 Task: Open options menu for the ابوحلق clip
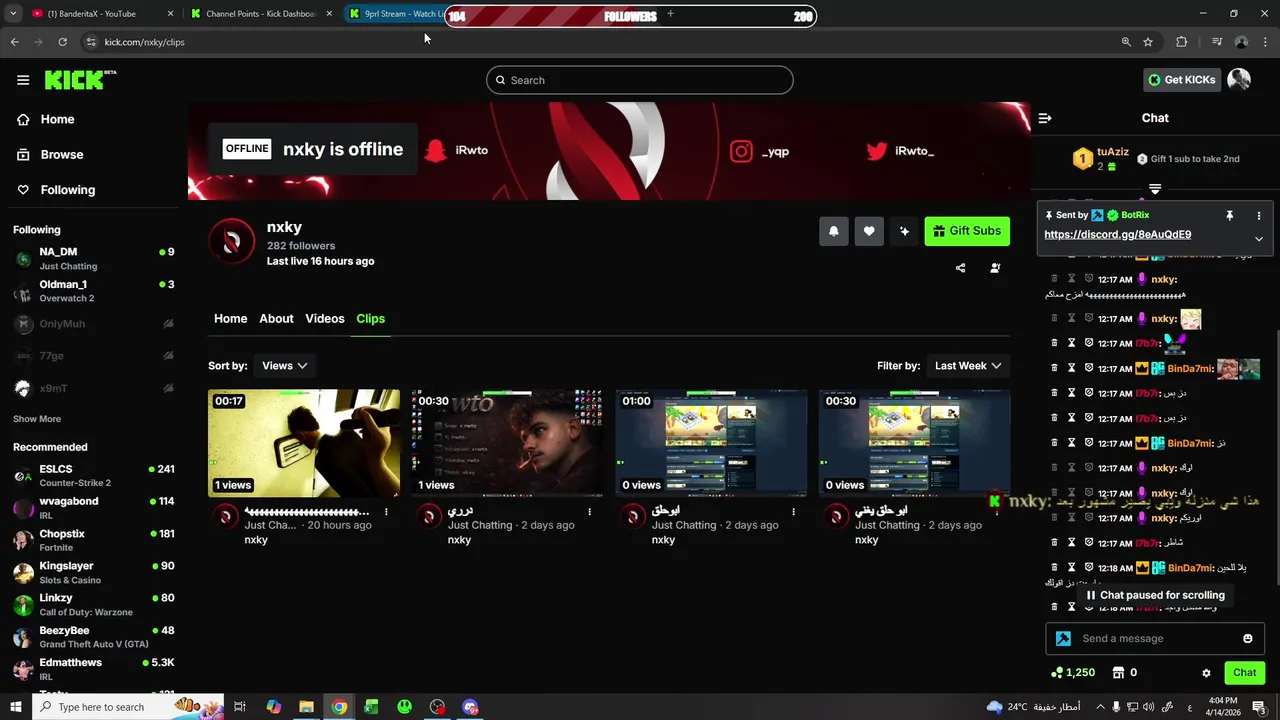click(793, 512)
